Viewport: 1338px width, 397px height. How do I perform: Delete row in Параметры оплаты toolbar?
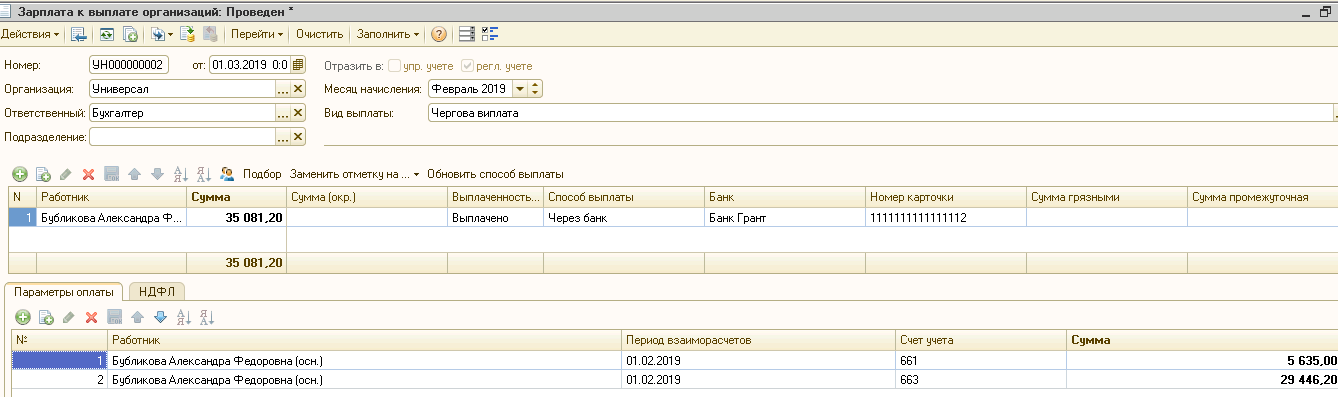(91, 317)
